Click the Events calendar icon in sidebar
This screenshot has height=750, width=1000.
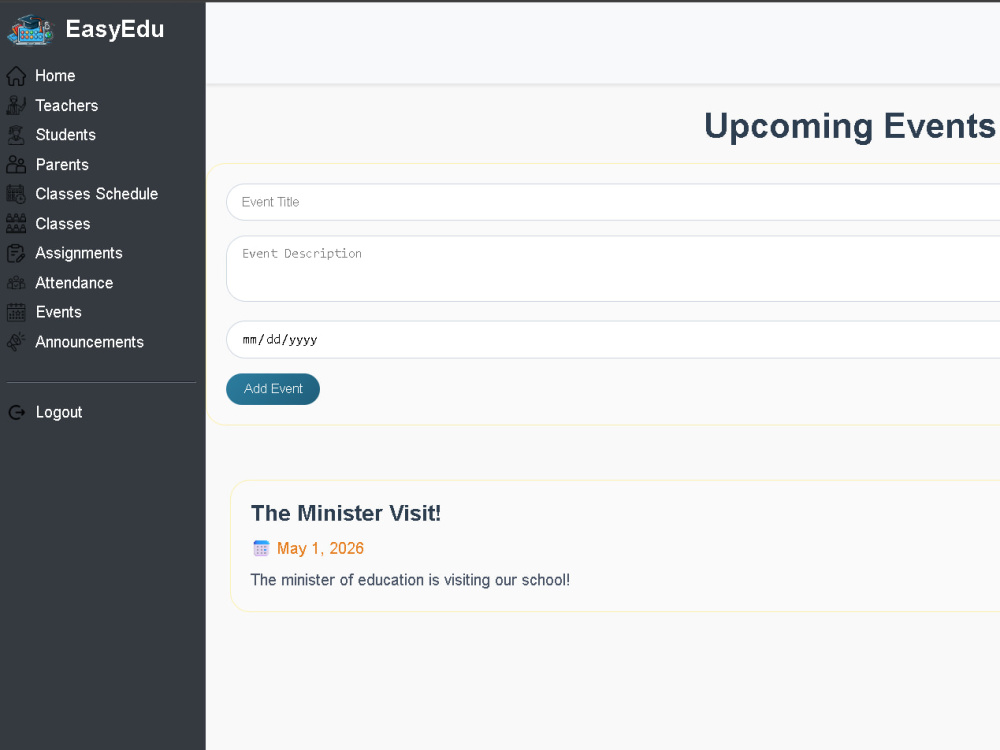(x=16, y=312)
